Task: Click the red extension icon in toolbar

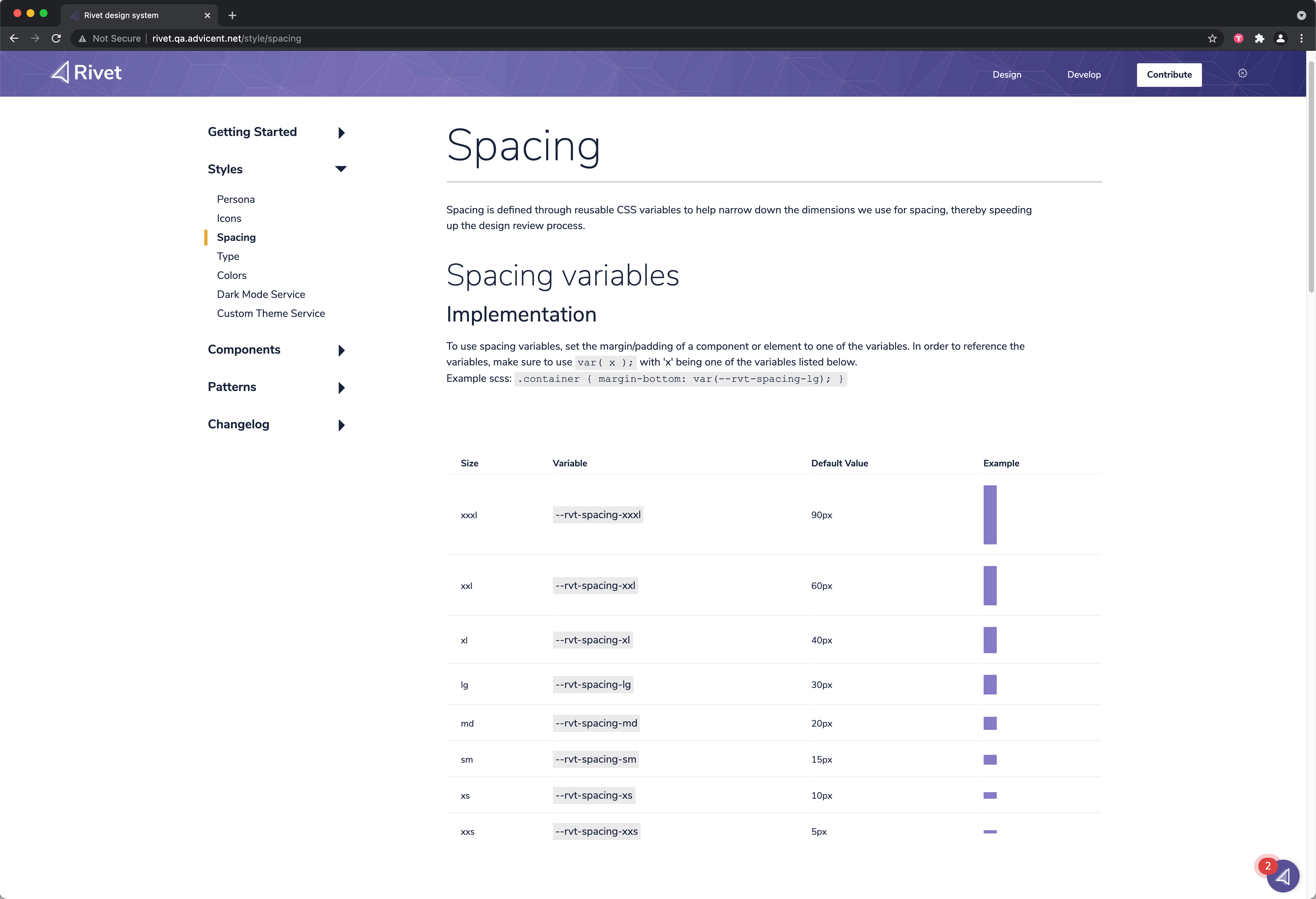Action: pos(1238,38)
